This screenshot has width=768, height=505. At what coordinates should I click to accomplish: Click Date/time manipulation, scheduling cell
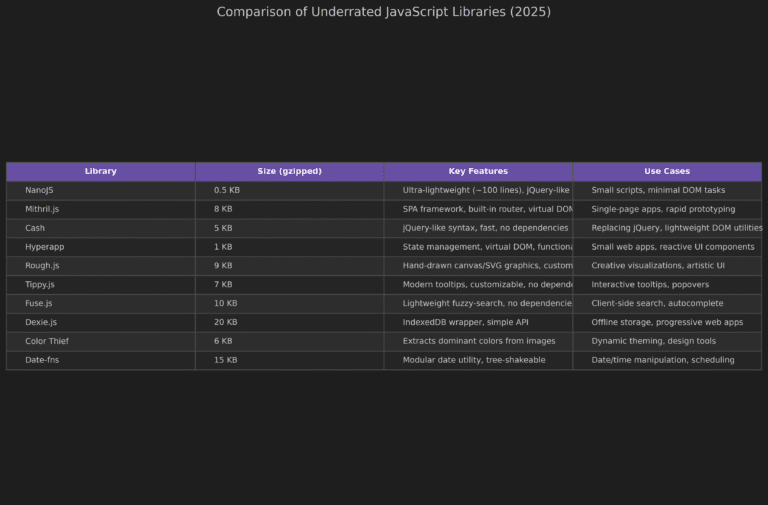tap(667, 360)
